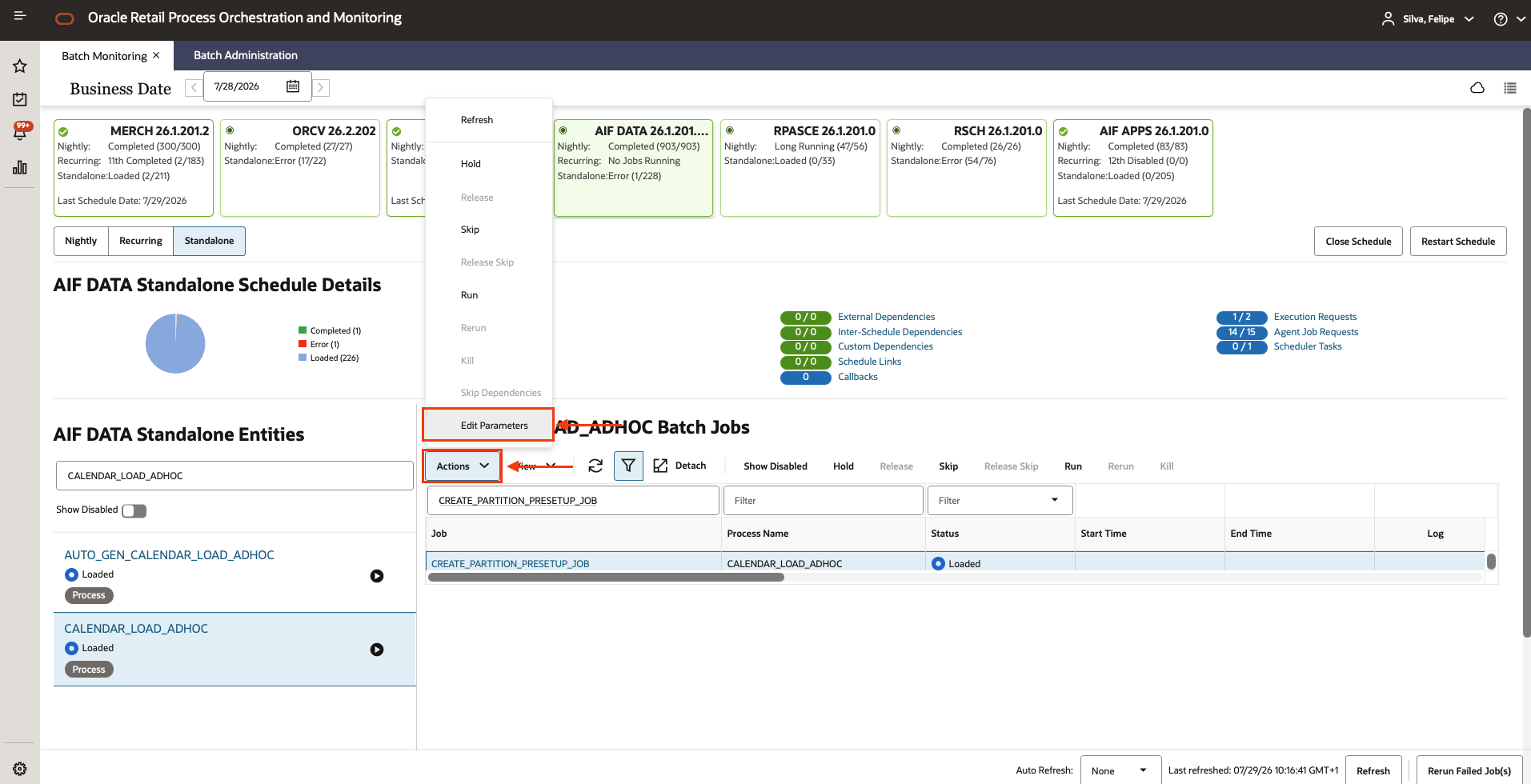The width and height of the screenshot is (1531, 784).
Task: Click the cloud icon near top right
Action: click(x=1477, y=88)
